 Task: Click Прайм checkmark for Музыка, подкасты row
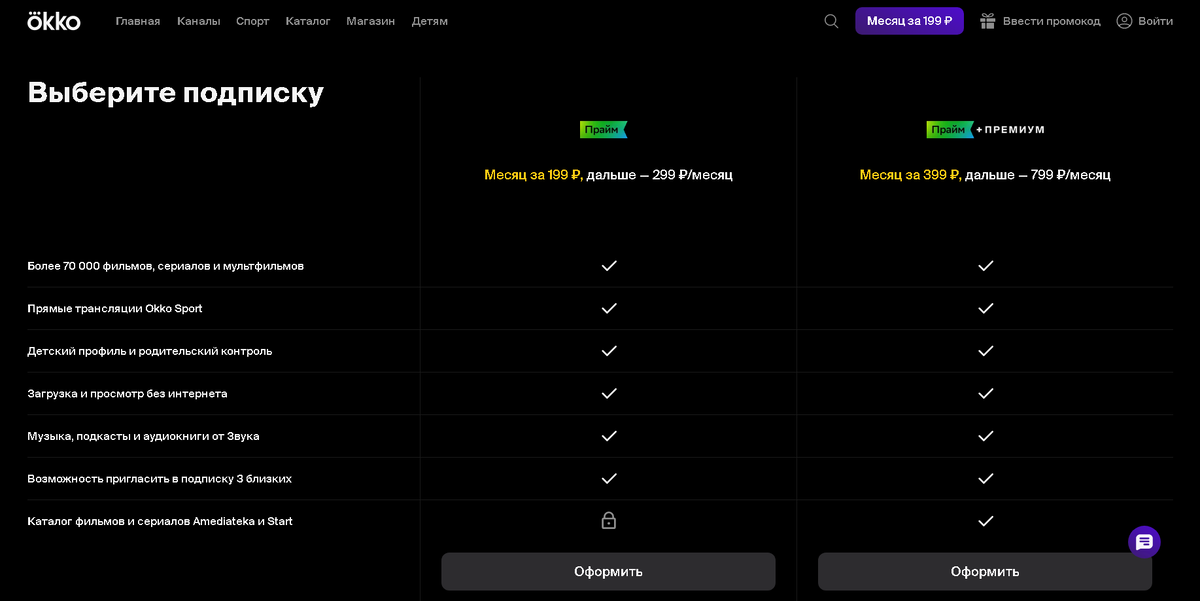[609, 436]
